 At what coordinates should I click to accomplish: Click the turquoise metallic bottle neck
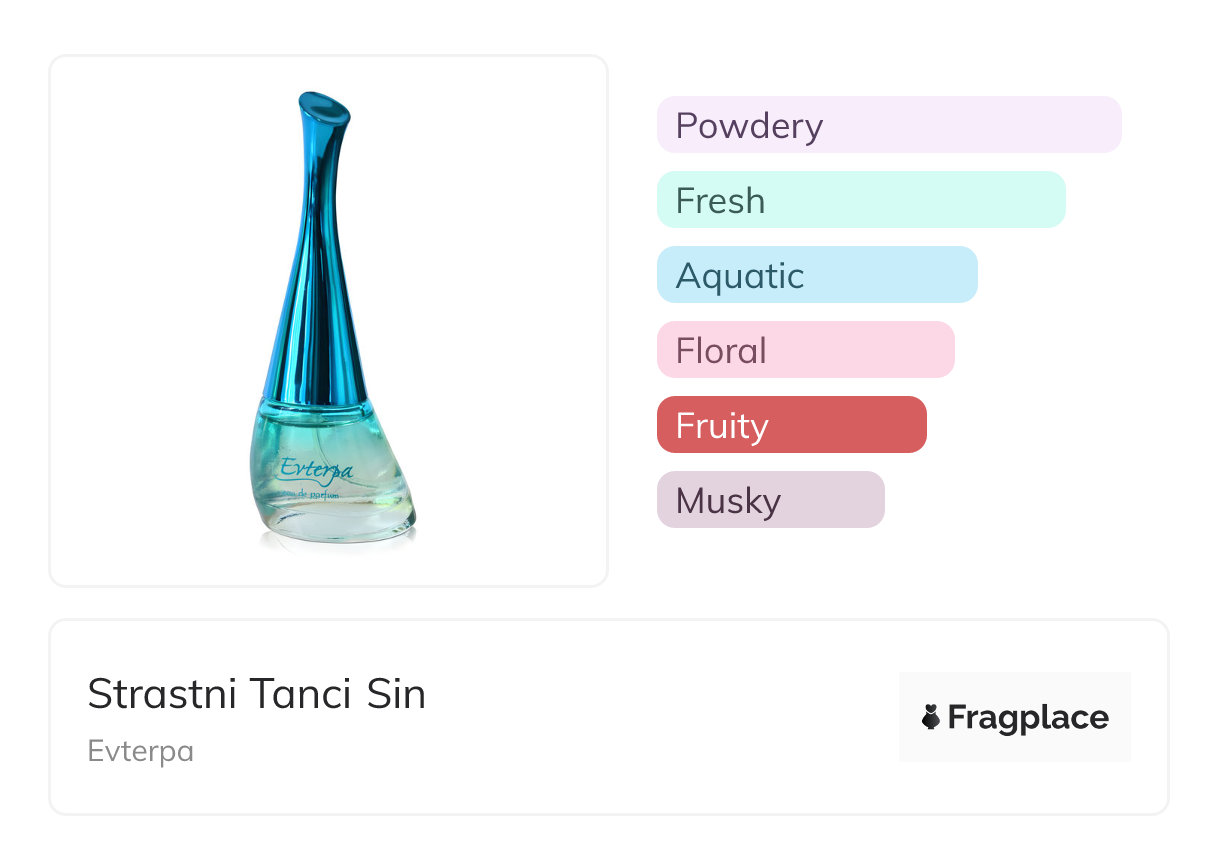(x=314, y=280)
